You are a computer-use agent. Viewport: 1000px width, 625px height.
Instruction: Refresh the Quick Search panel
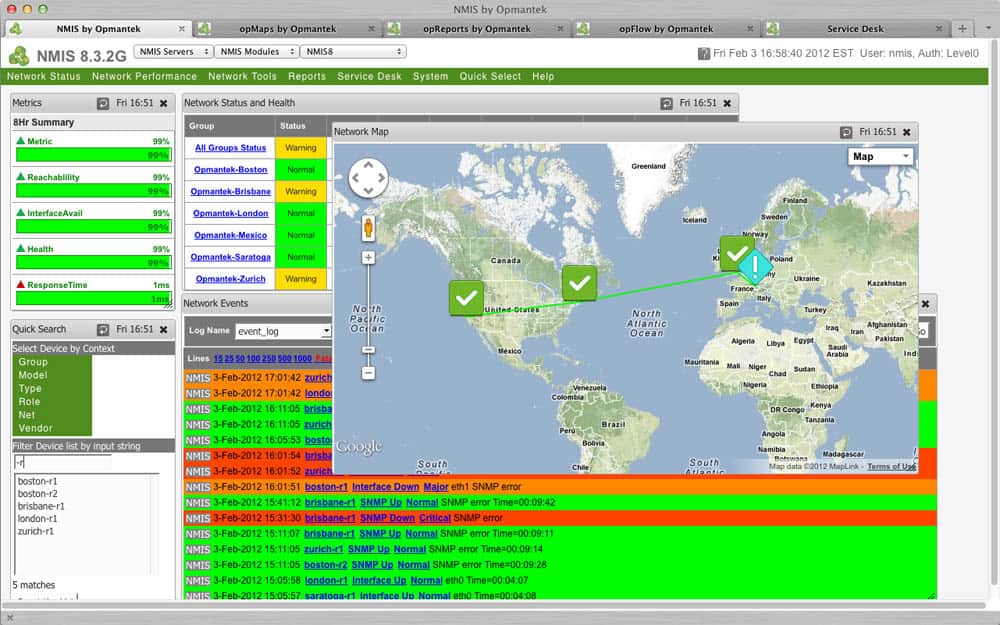[x=103, y=330]
